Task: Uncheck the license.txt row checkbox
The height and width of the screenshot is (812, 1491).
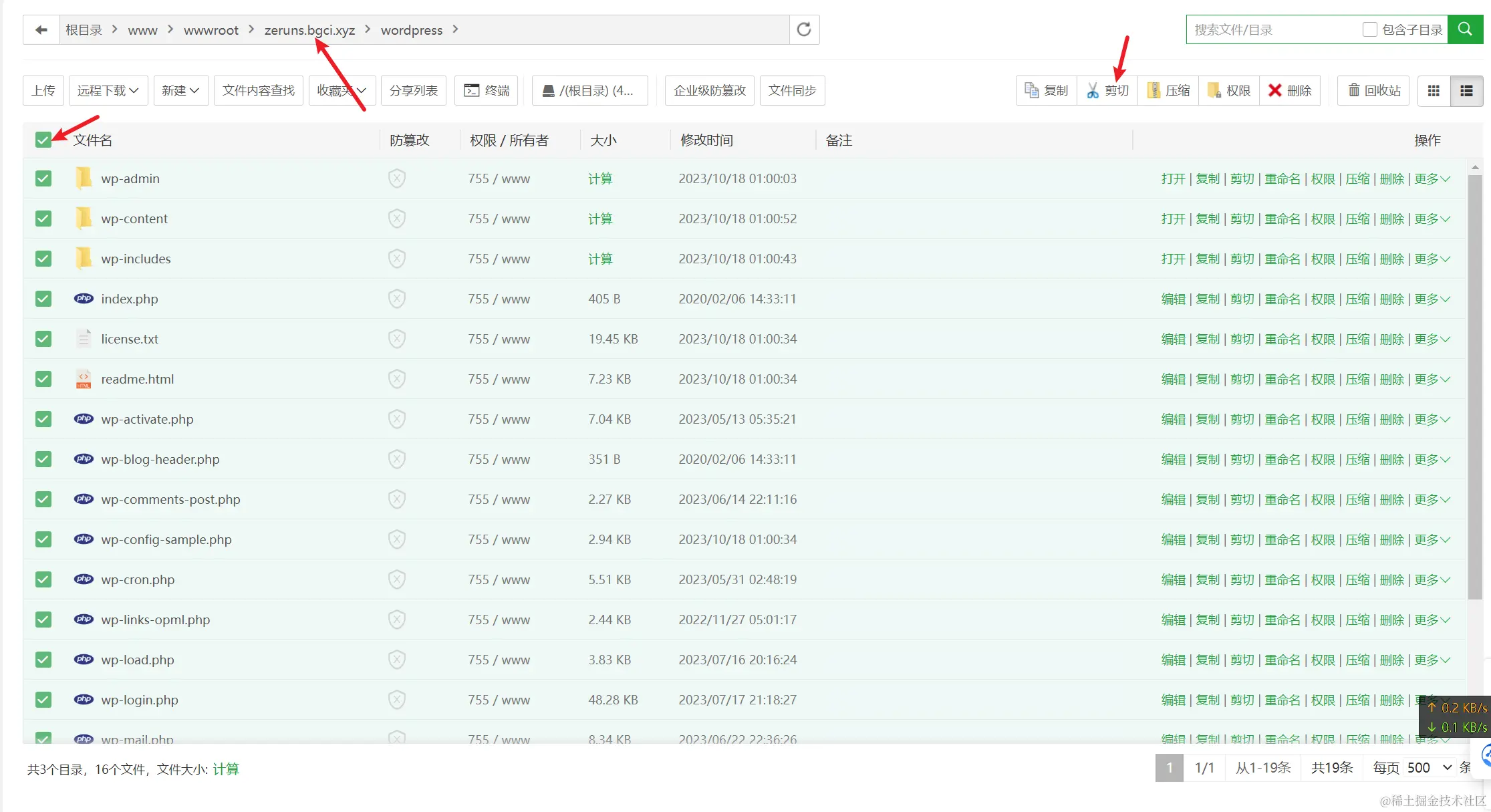Action: [43, 339]
